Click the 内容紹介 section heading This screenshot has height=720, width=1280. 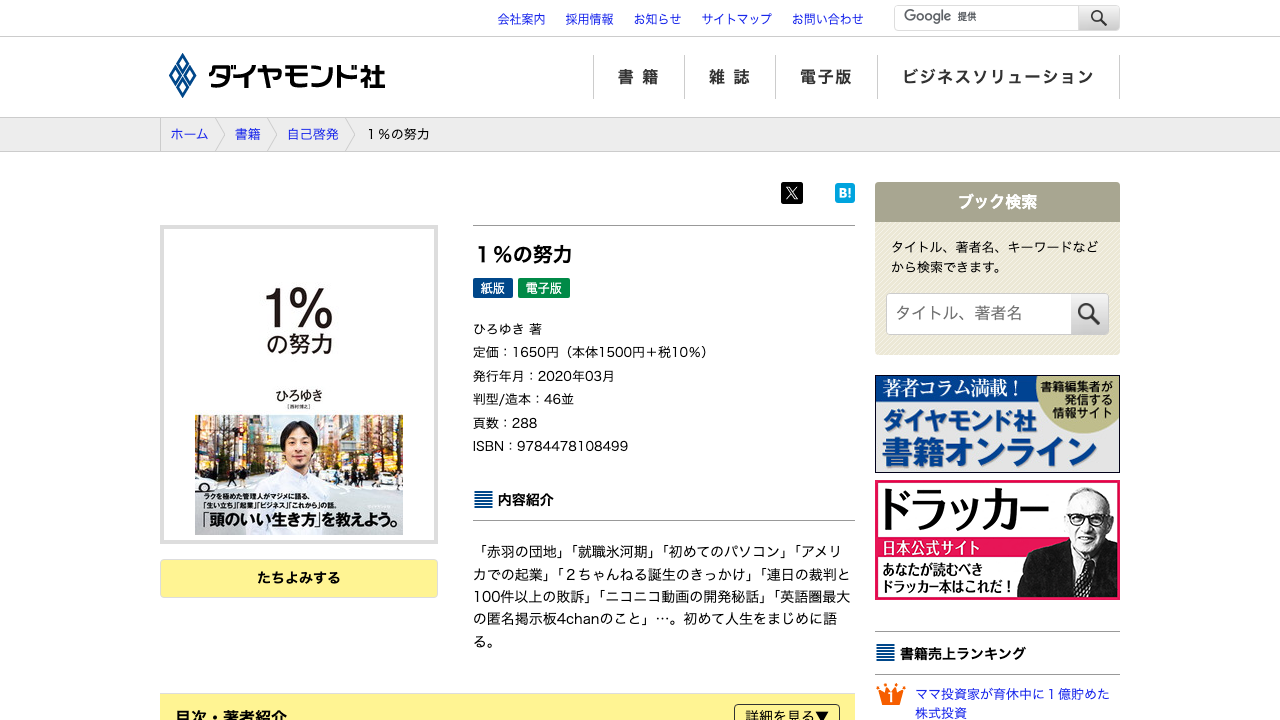pyautogui.click(x=525, y=500)
